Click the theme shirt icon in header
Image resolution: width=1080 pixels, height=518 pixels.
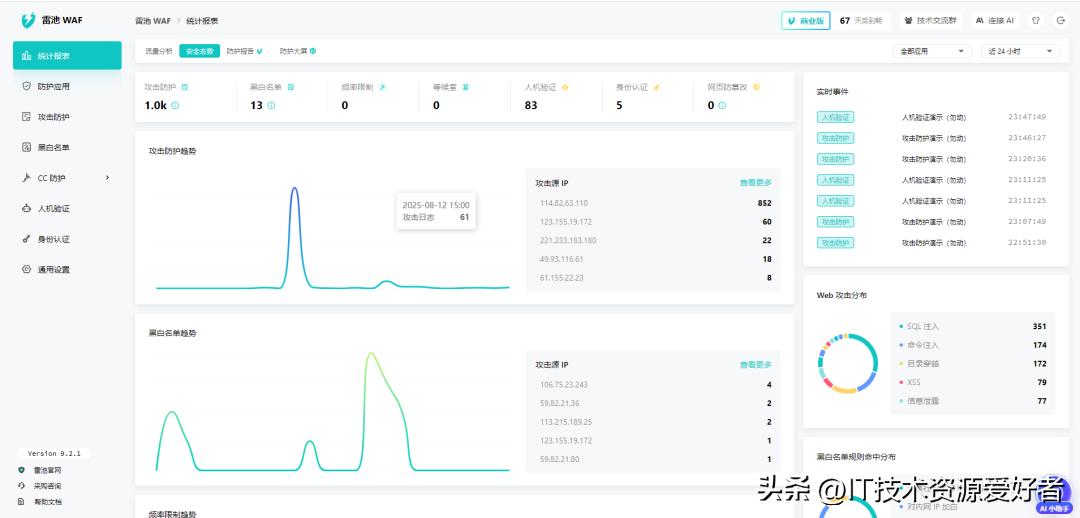pos(1036,20)
